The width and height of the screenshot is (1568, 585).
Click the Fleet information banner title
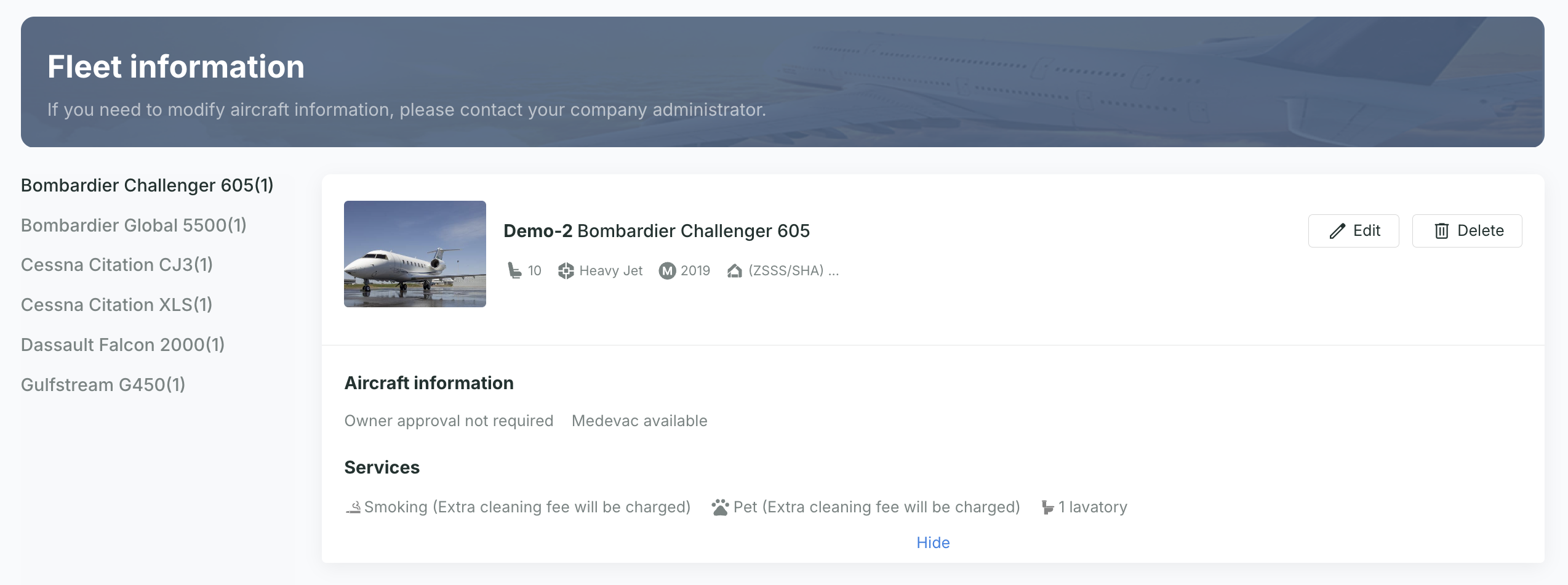click(x=176, y=67)
